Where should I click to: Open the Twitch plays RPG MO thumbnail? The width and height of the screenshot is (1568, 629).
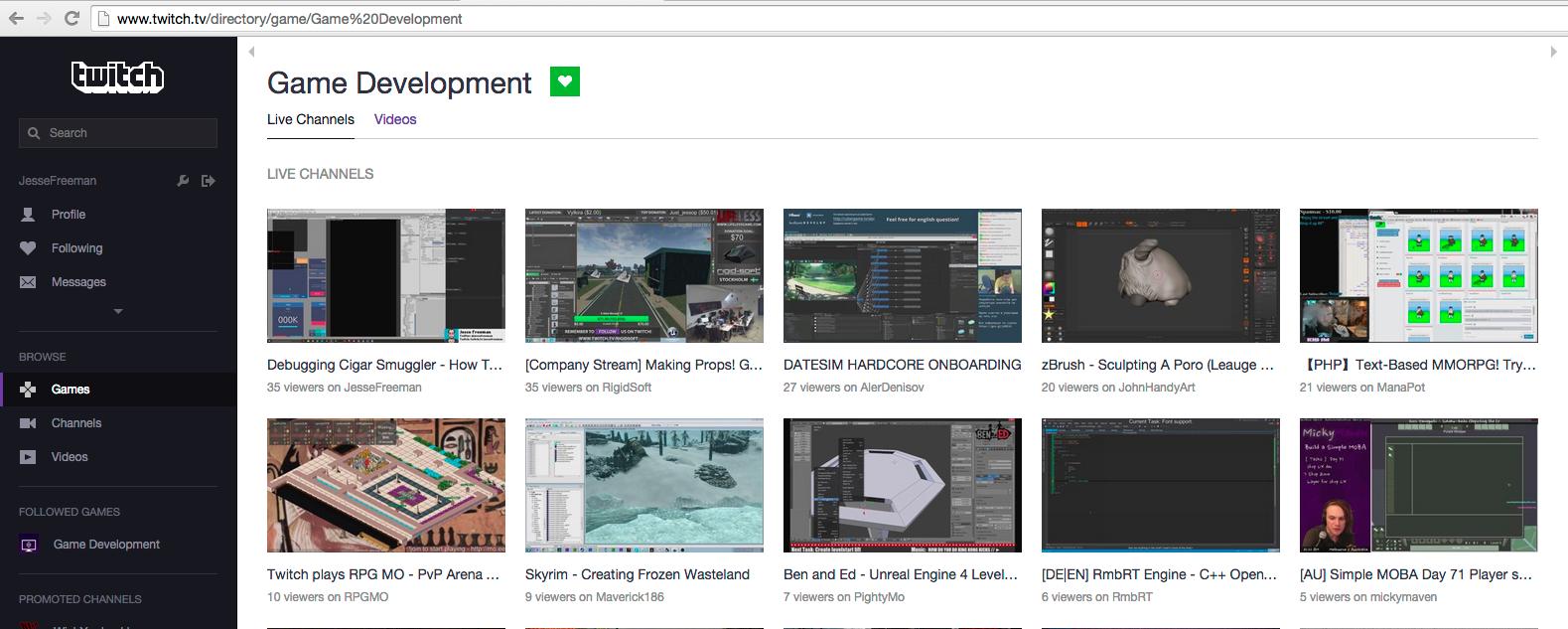(385, 485)
